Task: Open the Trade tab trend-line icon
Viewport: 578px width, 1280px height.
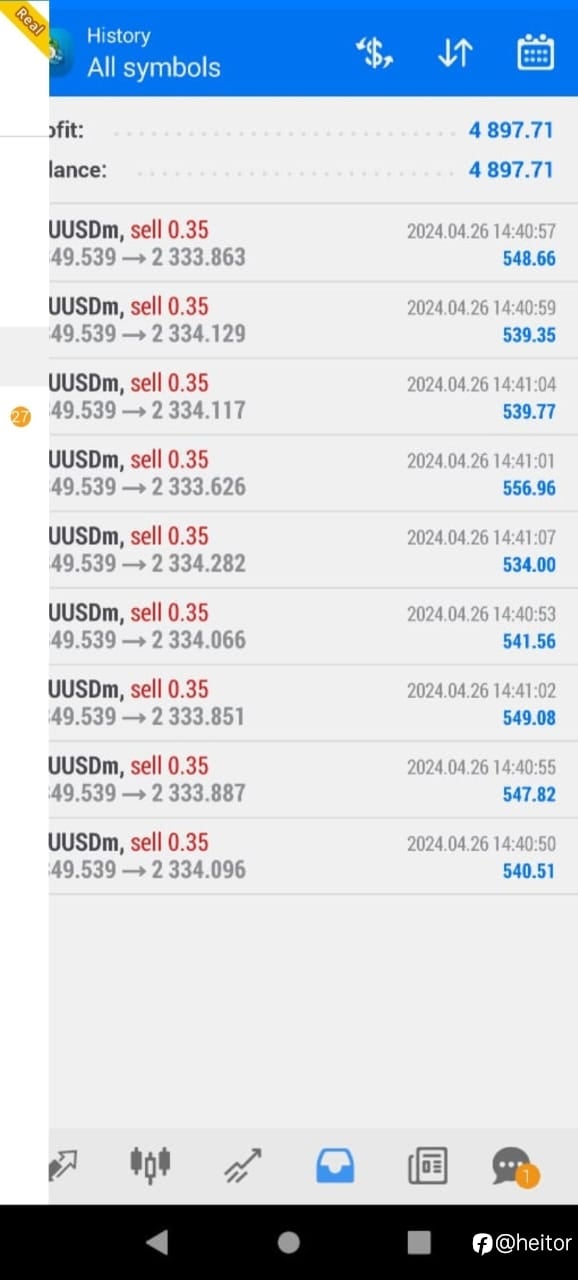Action: pos(243,1165)
